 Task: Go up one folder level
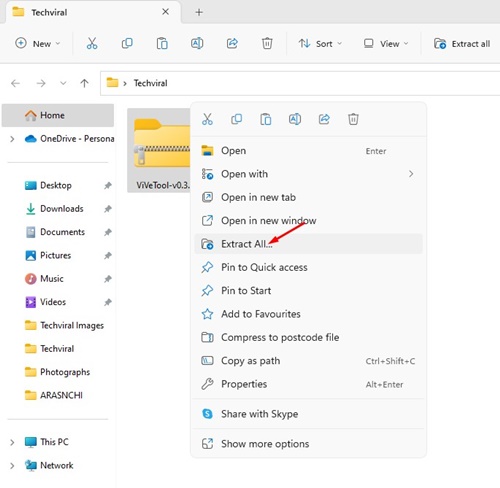tap(84, 83)
